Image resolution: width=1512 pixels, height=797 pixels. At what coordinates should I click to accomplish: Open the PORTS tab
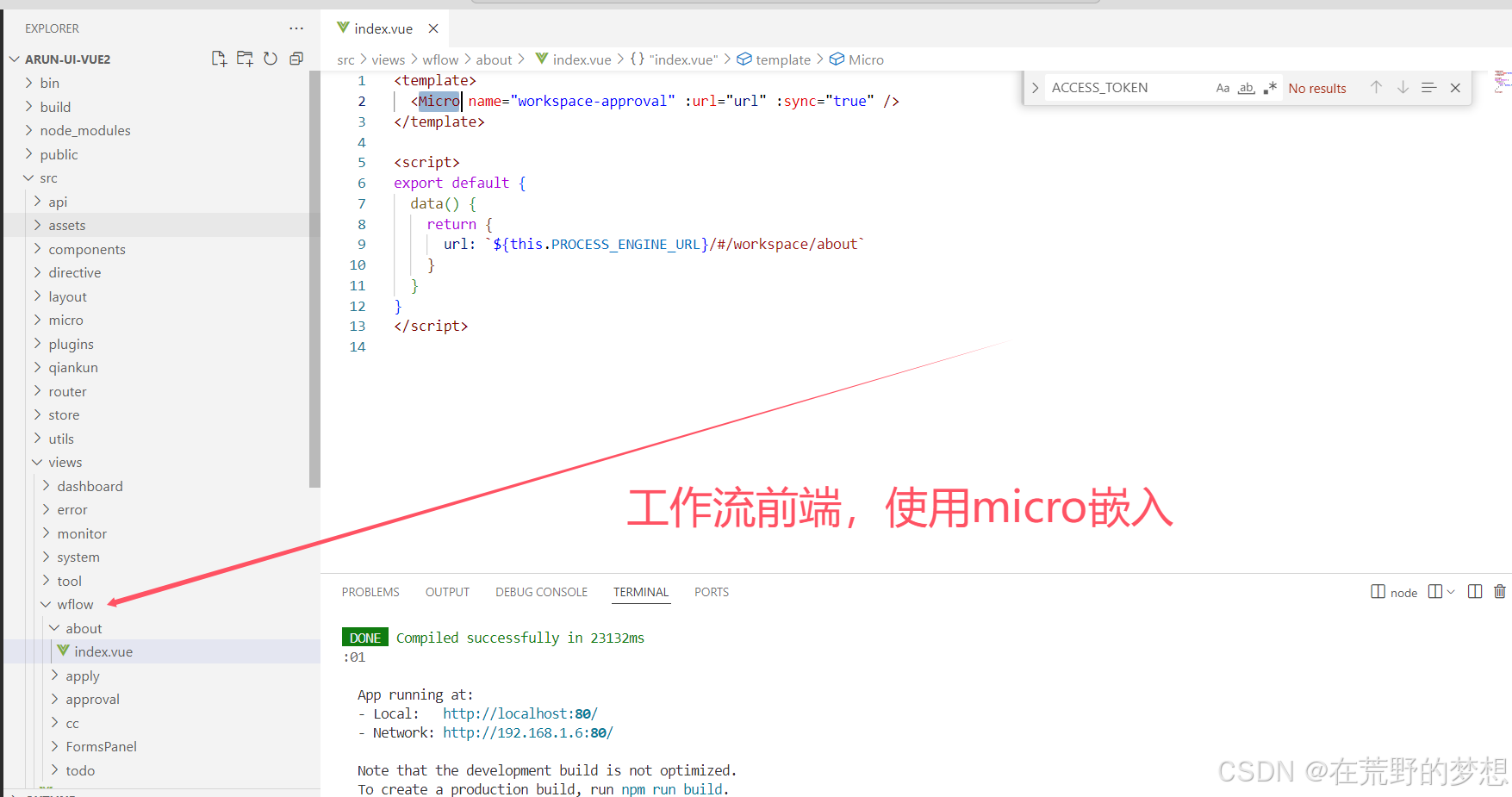[712, 592]
